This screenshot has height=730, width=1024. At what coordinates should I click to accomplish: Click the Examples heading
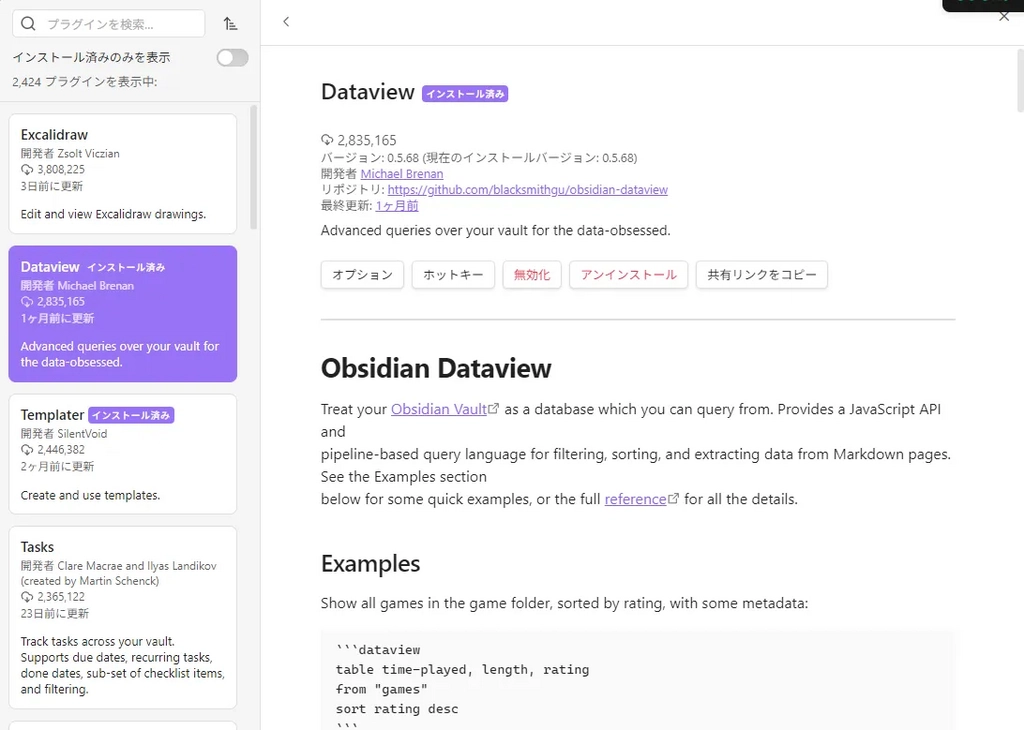coord(370,563)
